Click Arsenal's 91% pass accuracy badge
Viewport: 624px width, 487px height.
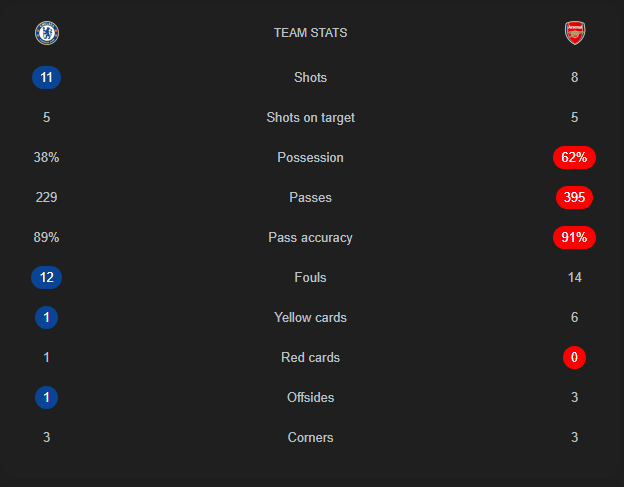(575, 237)
